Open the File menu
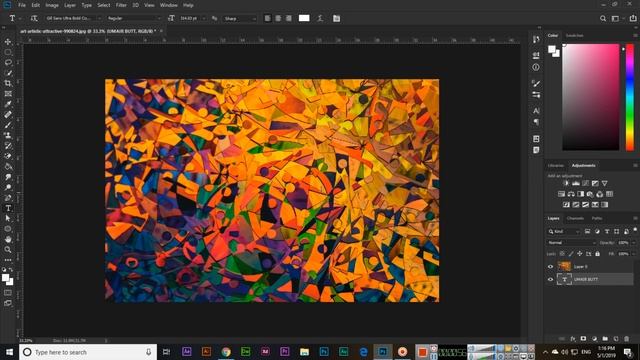Image resolution: width=640 pixels, height=360 pixels. [22, 5]
